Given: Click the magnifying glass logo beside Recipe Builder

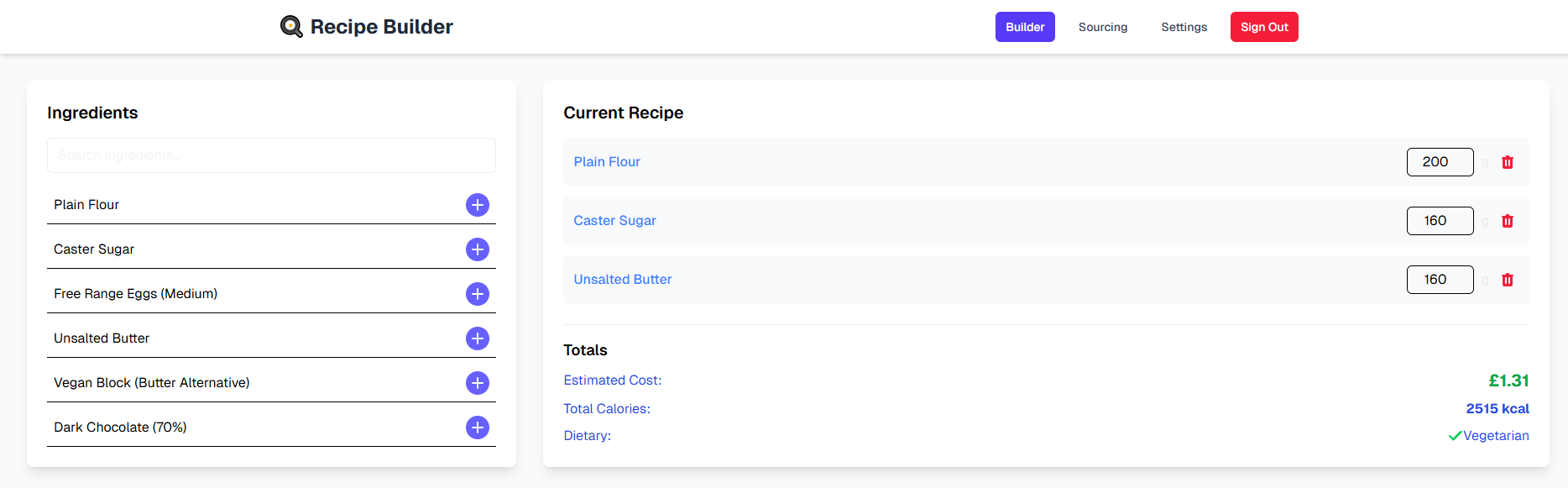Looking at the screenshot, I should click(290, 26).
